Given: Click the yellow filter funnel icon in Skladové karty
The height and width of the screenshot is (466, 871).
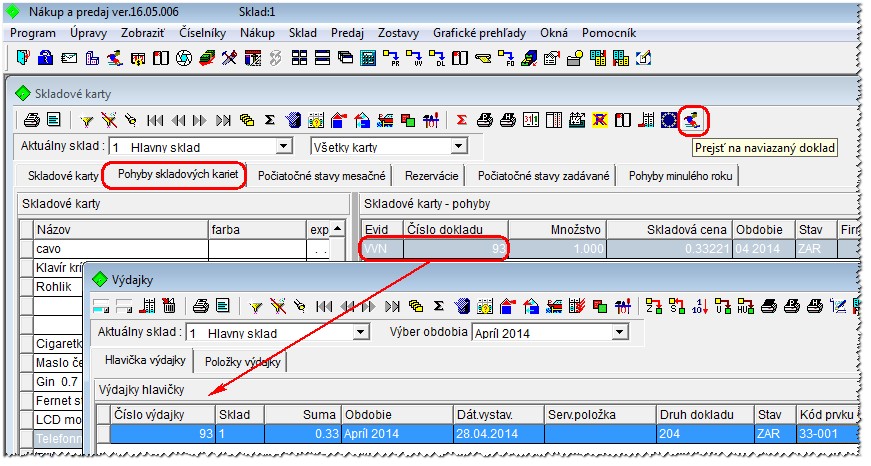Looking at the screenshot, I should click(x=86, y=120).
